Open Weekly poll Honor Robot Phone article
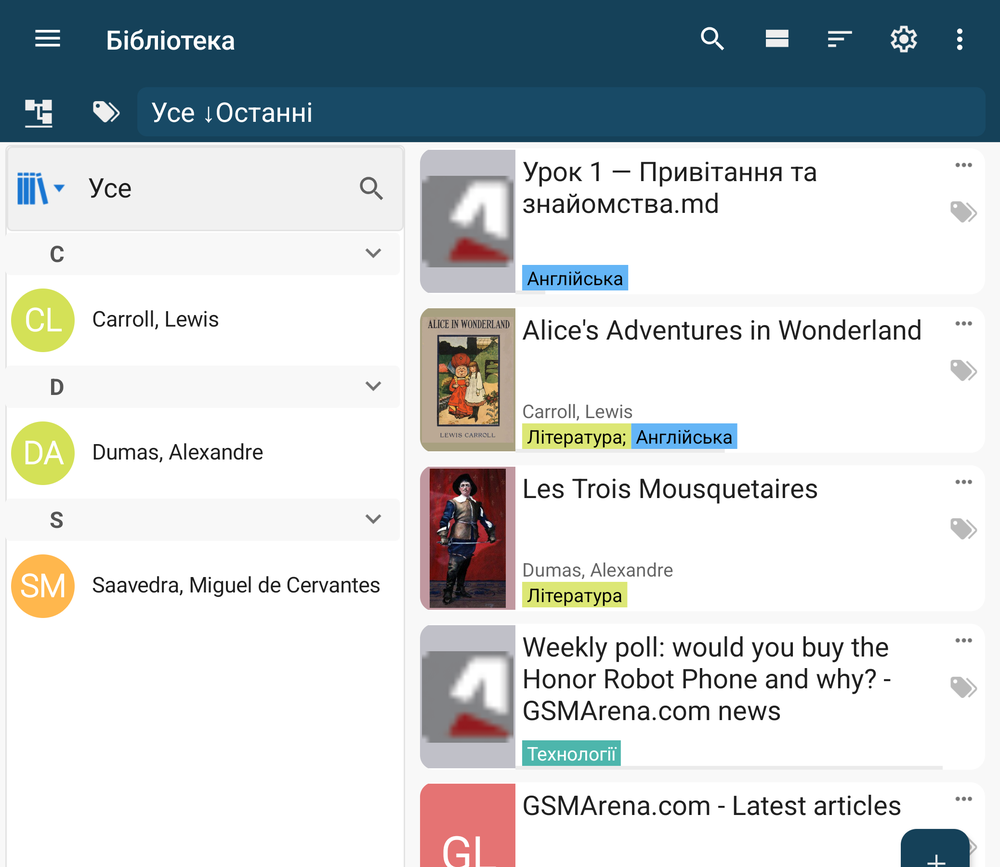Screen dimensions: 1000x867 point(707,679)
